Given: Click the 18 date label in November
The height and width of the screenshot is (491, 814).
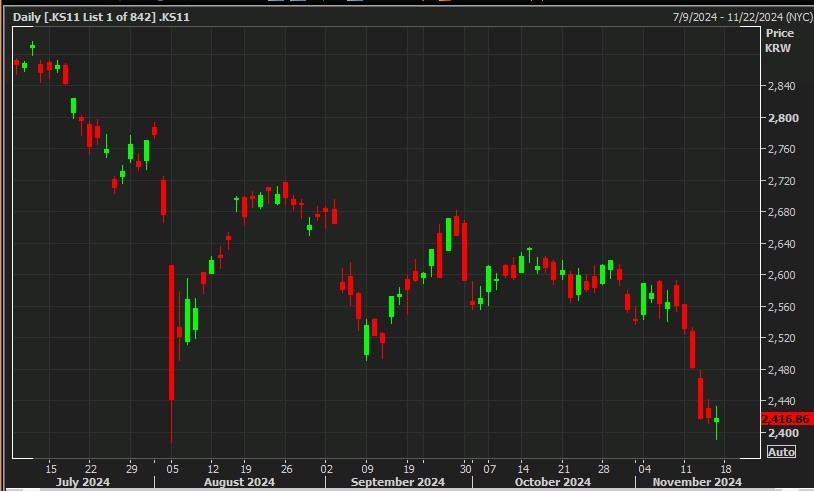Looking at the screenshot, I should click(x=726, y=469).
